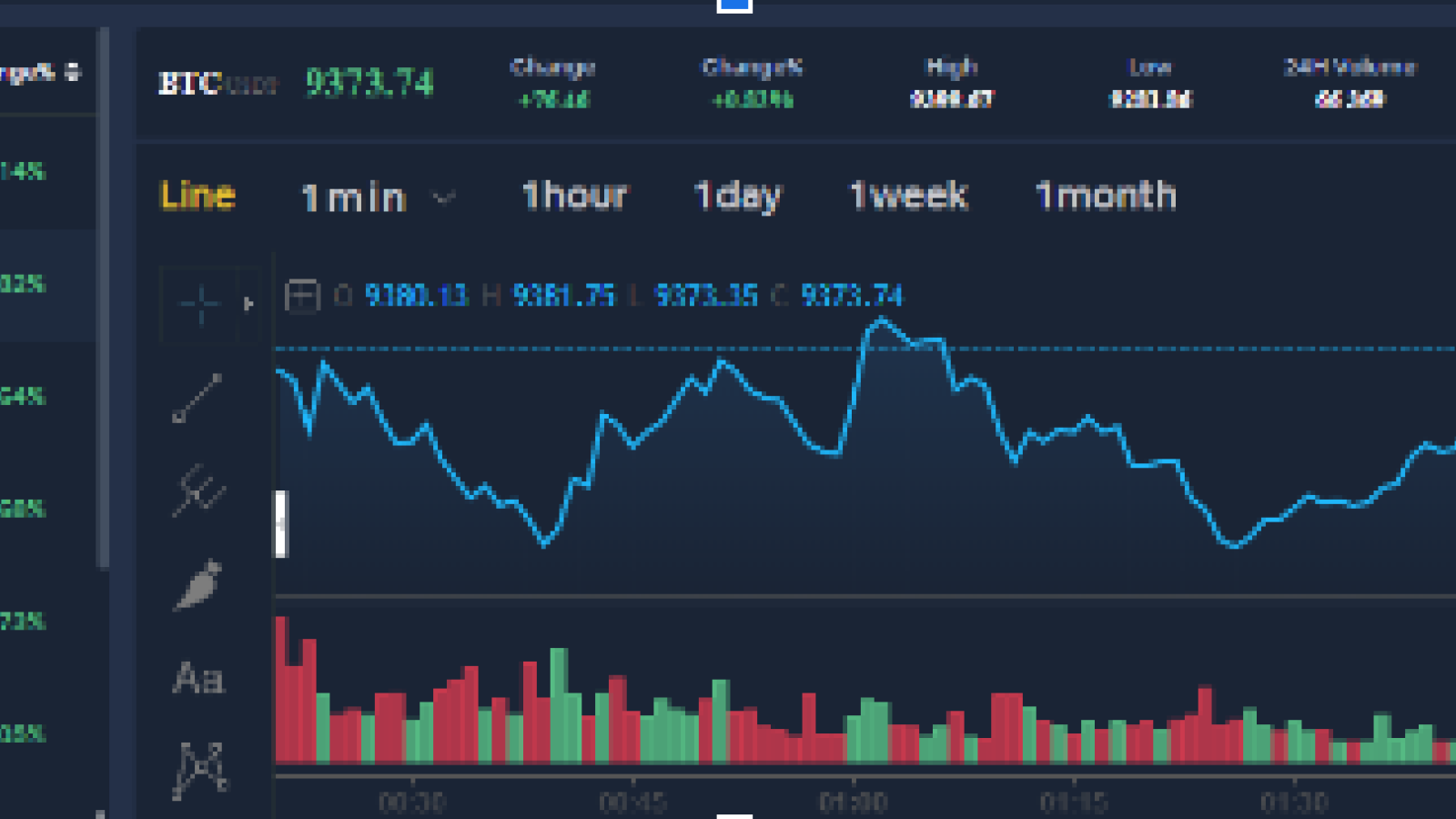The image size is (1456, 819).
Task: Click the 01:30 time axis label
Action: (1294, 802)
